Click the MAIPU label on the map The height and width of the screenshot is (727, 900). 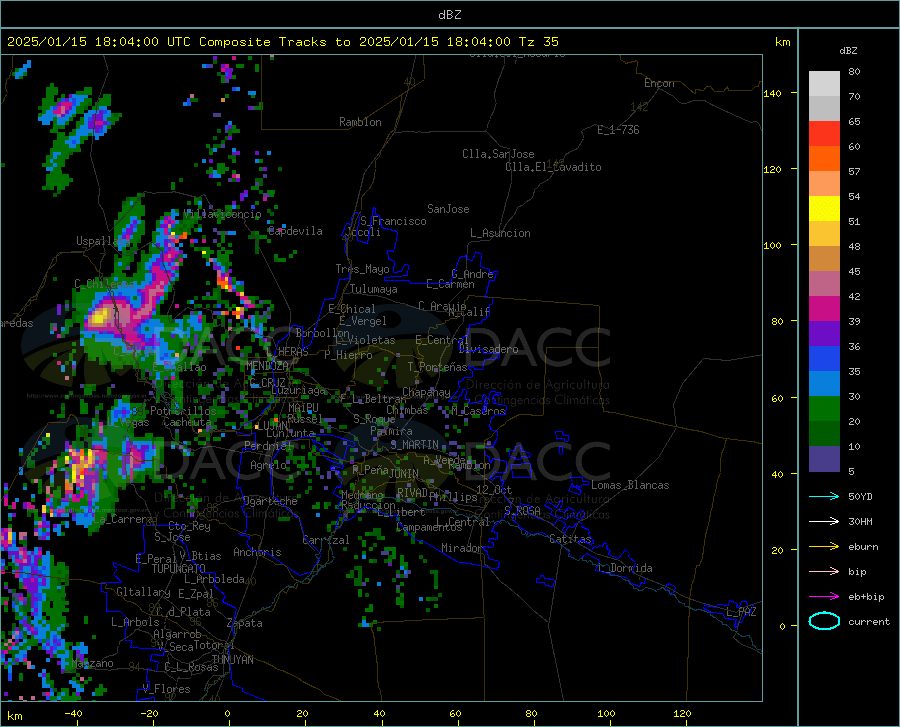303,407
